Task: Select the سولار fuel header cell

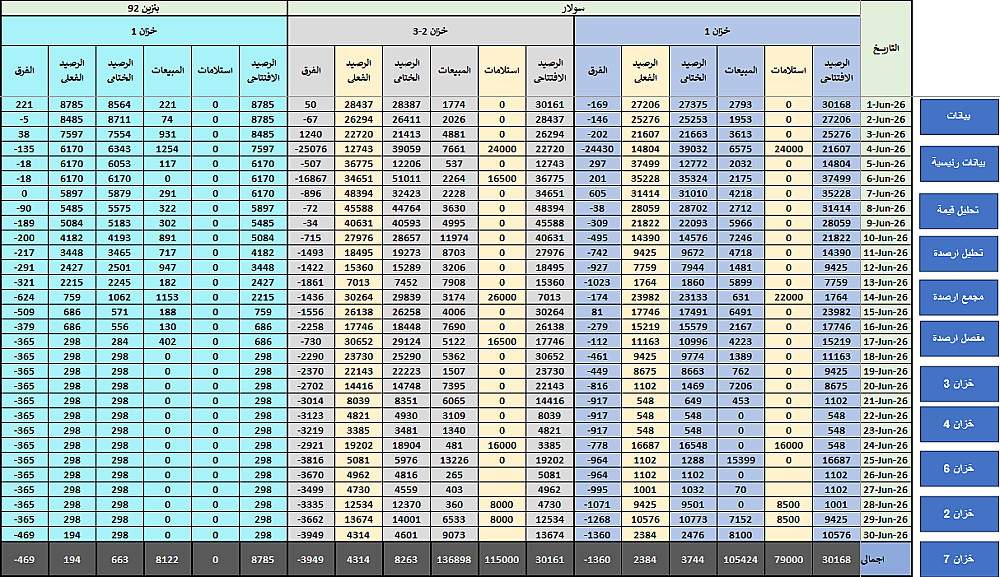Action: (x=574, y=8)
